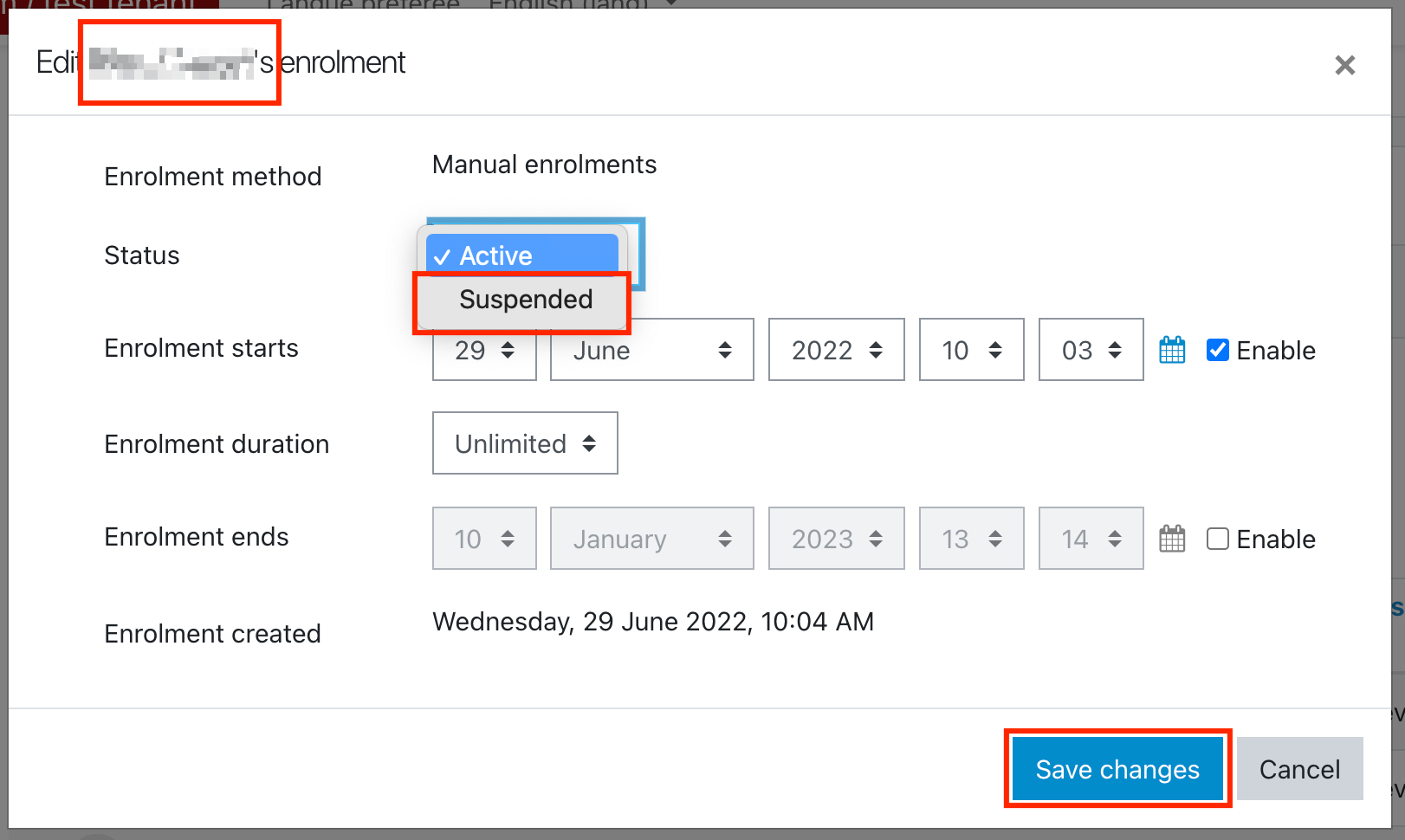Image resolution: width=1405 pixels, height=840 pixels.
Task: Choose Suspended in the Status list
Action: [526, 300]
